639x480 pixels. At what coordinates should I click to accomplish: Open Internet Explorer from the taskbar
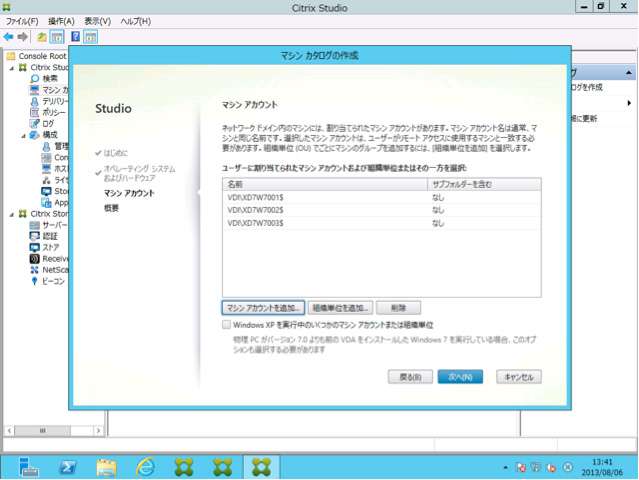pos(145,467)
